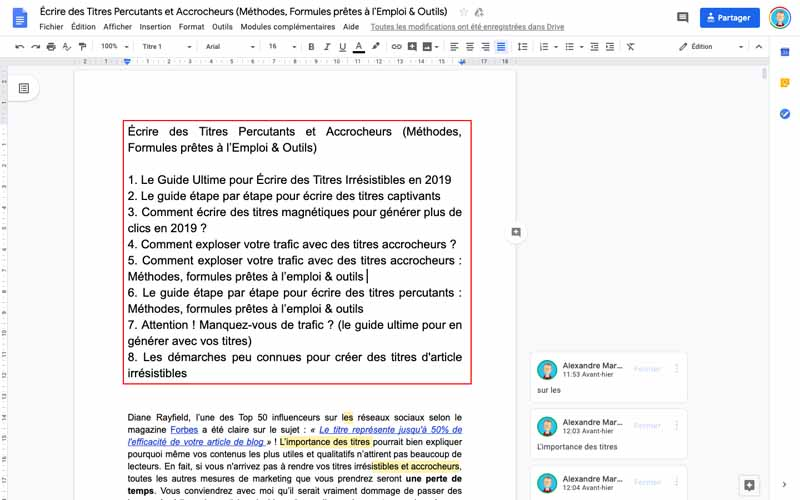Select justify alignment
This screenshot has height=500, width=800.
pos(501,46)
